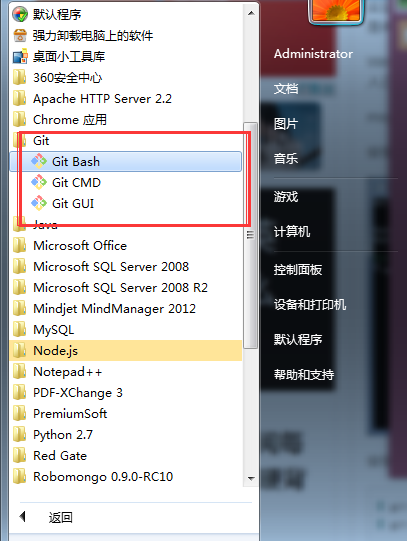
Task: Open 设备和打印机 in the right pane
Action: pos(310,304)
